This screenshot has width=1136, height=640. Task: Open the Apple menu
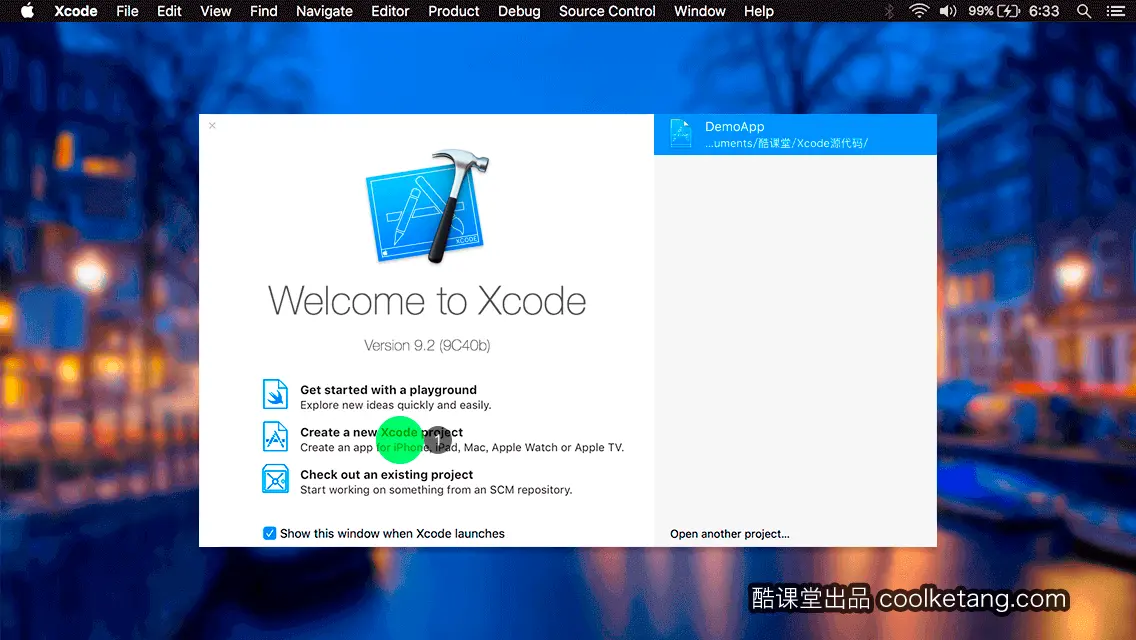[28, 11]
